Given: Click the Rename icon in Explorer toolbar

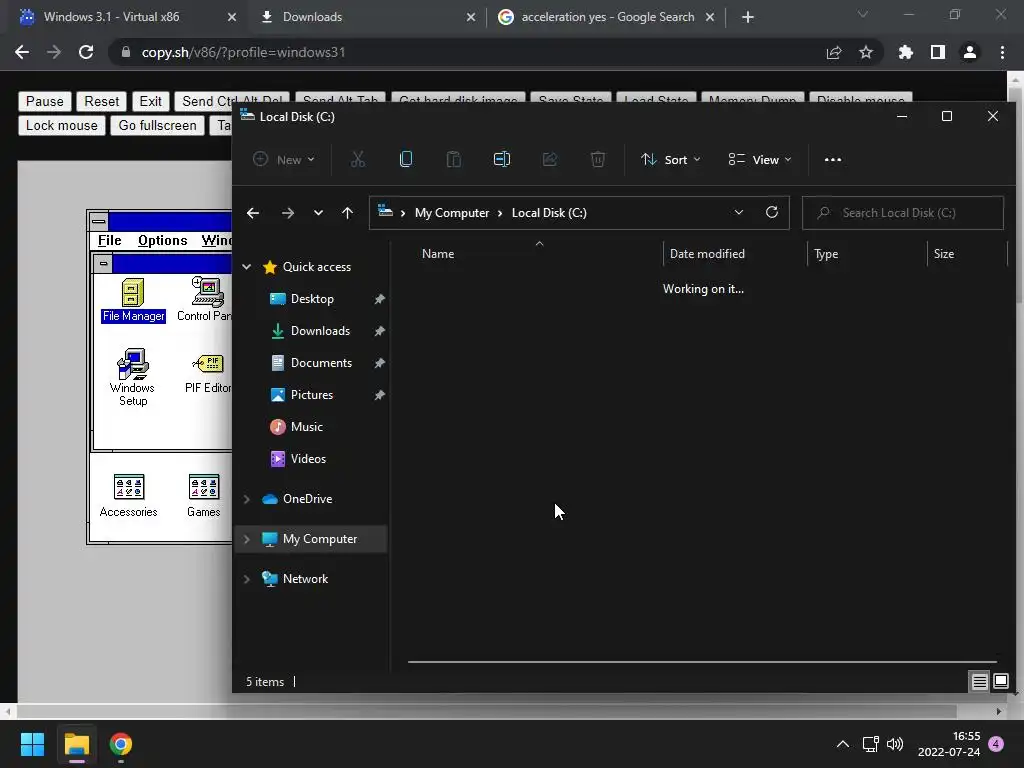Looking at the screenshot, I should click(502, 159).
